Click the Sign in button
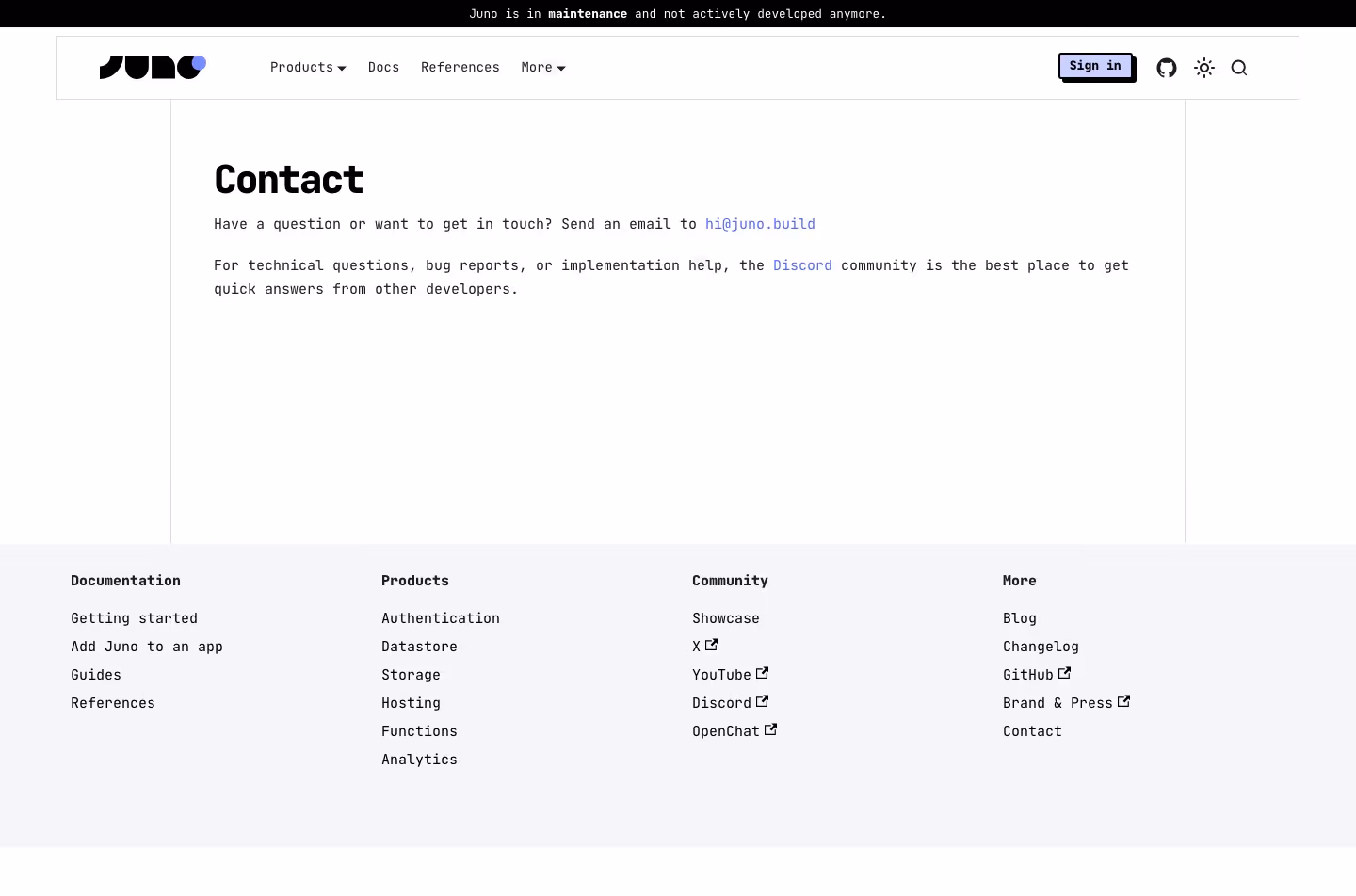The image size is (1356, 896). point(1096,66)
